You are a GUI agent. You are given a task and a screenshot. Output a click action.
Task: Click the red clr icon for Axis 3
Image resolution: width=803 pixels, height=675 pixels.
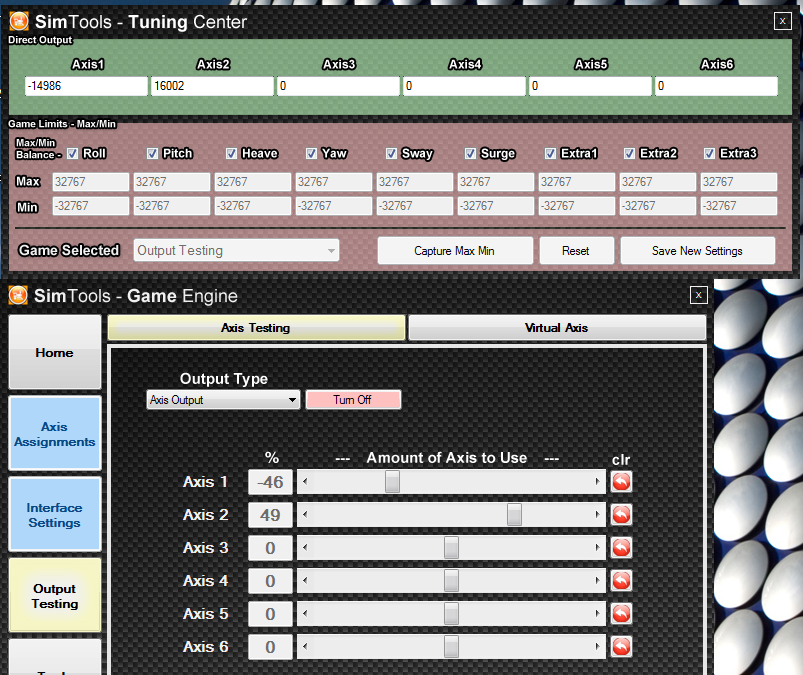pyautogui.click(x=621, y=548)
